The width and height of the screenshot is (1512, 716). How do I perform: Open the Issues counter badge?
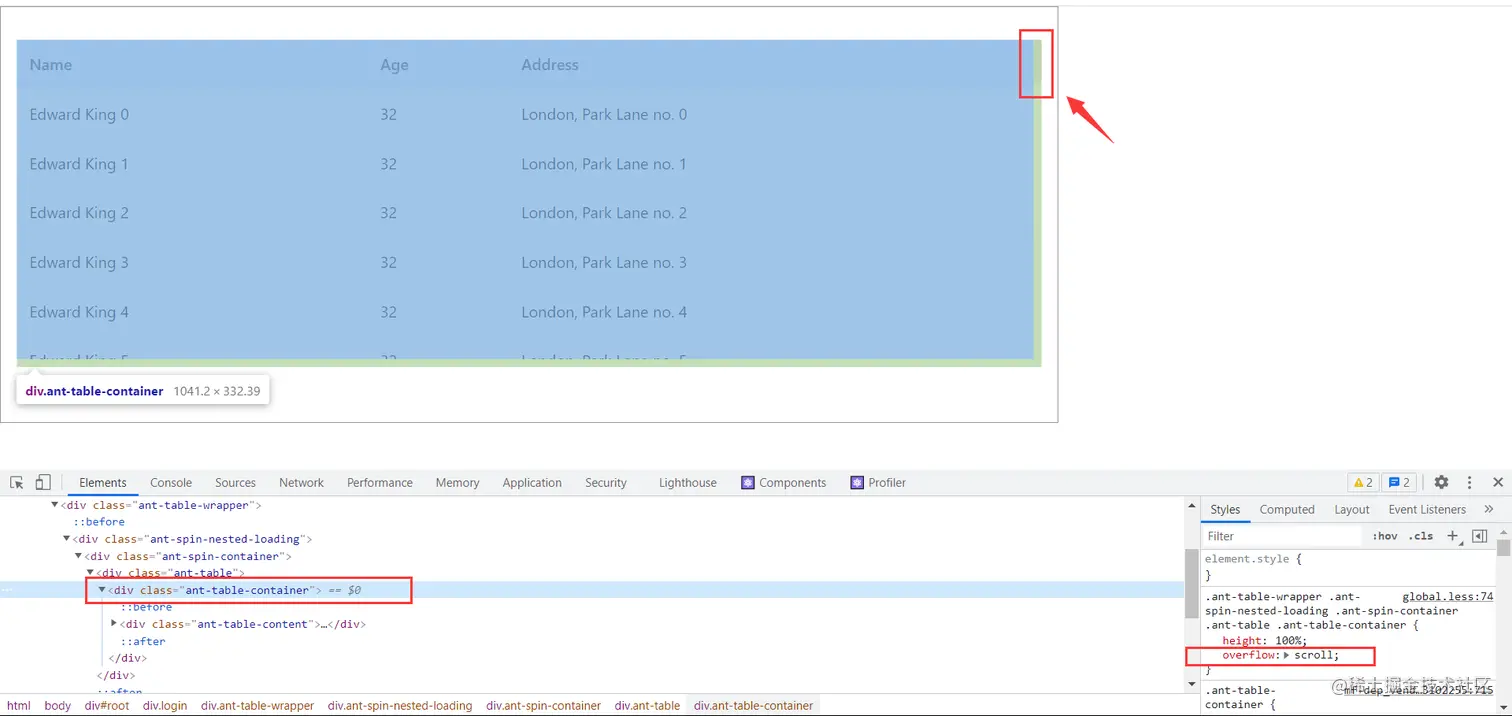click(1398, 482)
